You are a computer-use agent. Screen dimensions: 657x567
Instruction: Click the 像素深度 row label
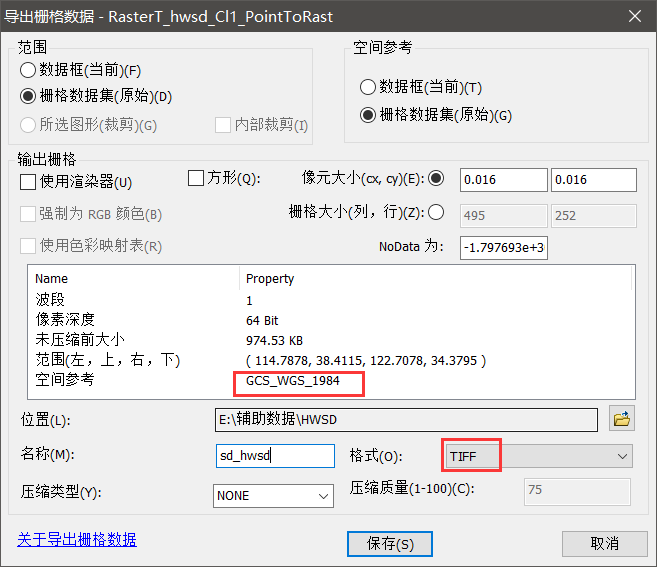[65, 319]
